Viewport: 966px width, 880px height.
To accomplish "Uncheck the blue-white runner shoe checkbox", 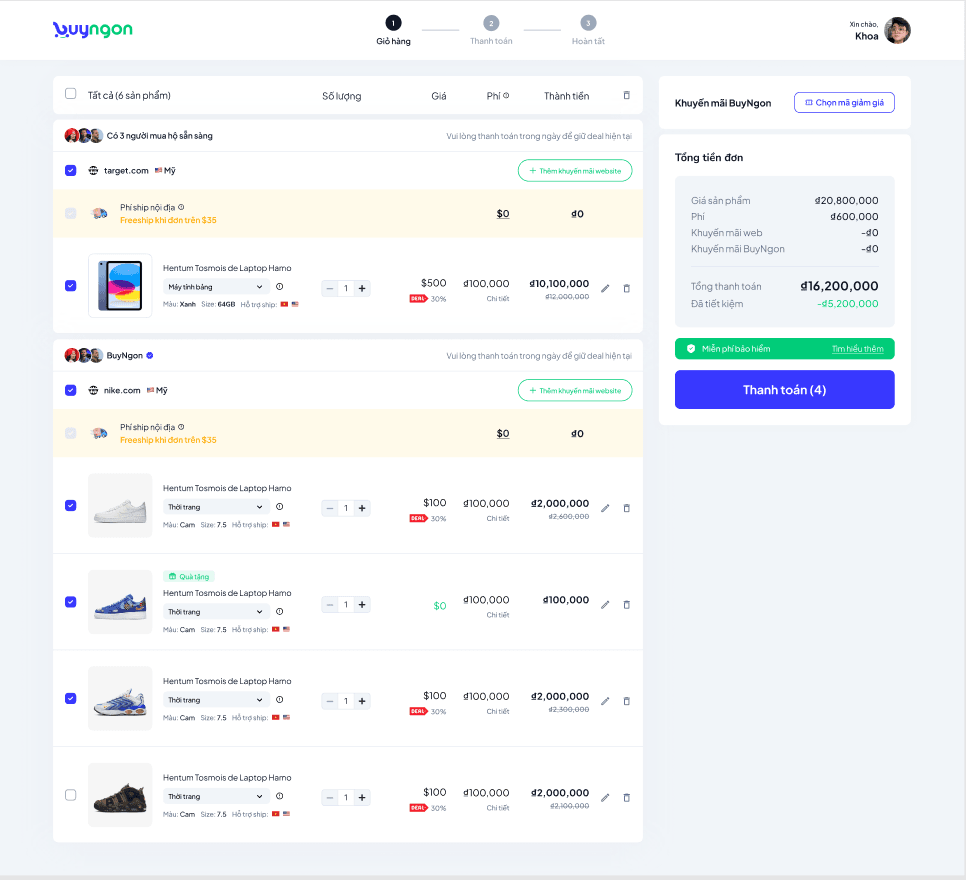I will pyautogui.click(x=71, y=698).
